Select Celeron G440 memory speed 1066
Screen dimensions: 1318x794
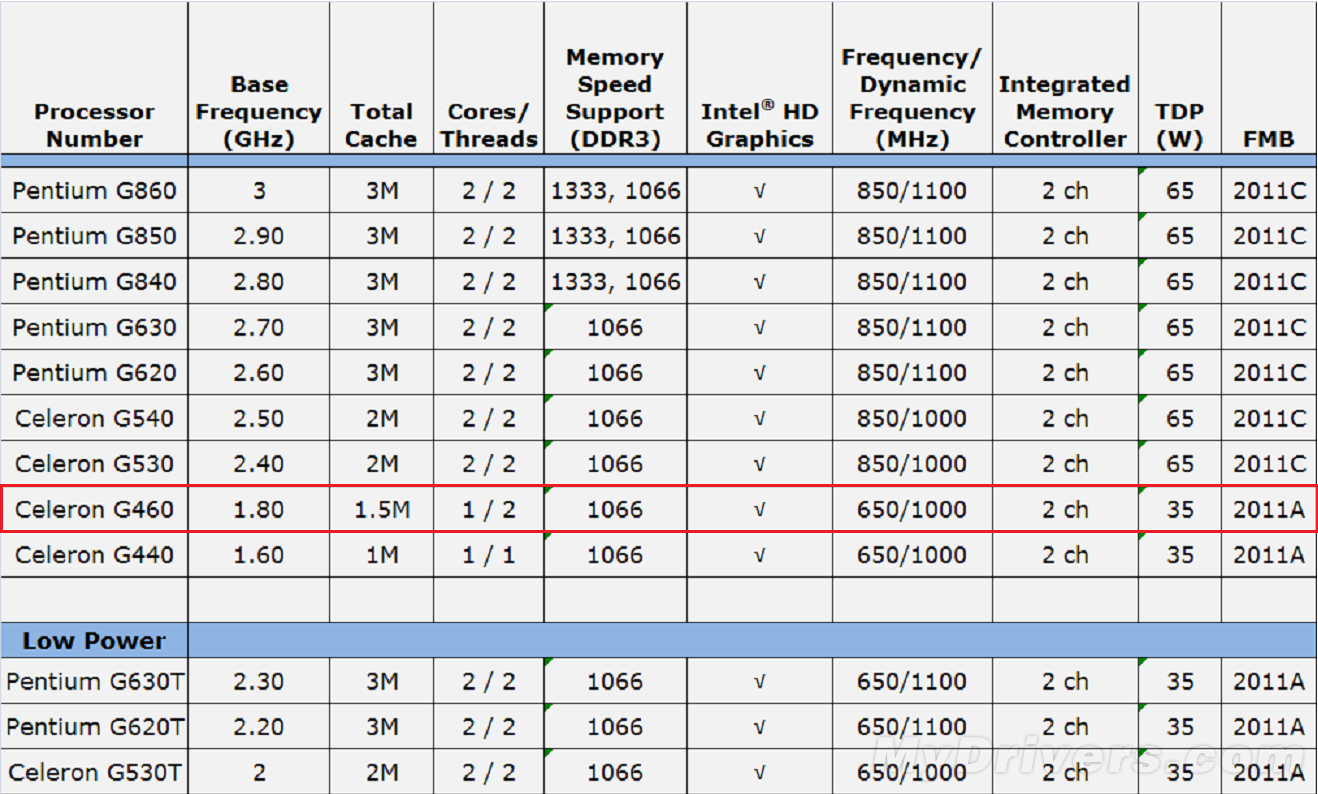[615, 555]
